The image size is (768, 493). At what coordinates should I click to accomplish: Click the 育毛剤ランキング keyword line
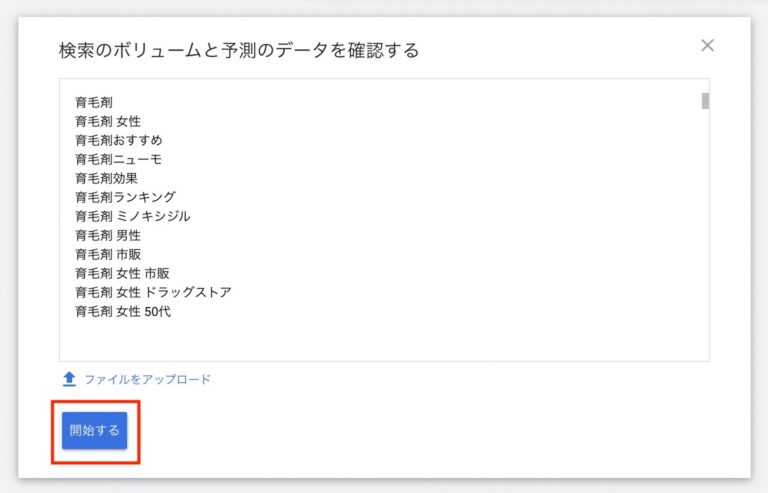coord(125,197)
